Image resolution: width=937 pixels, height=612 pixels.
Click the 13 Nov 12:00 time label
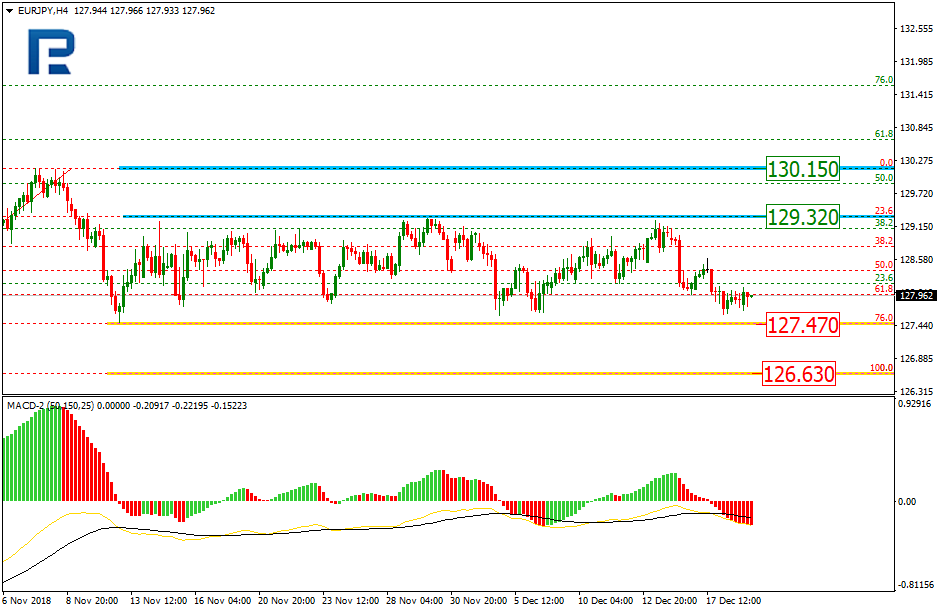[161, 601]
